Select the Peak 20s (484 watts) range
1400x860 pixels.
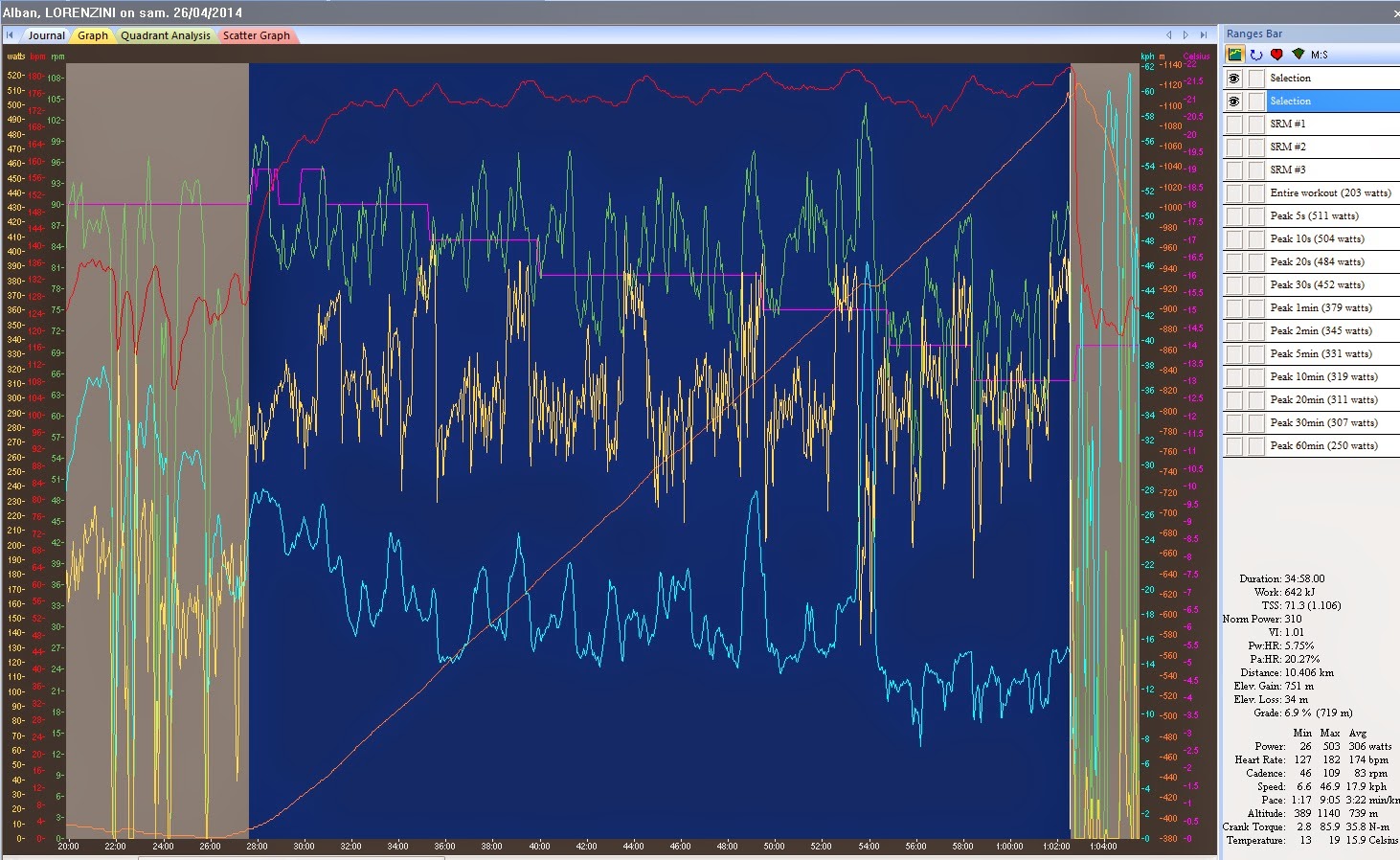tap(1332, 262)
